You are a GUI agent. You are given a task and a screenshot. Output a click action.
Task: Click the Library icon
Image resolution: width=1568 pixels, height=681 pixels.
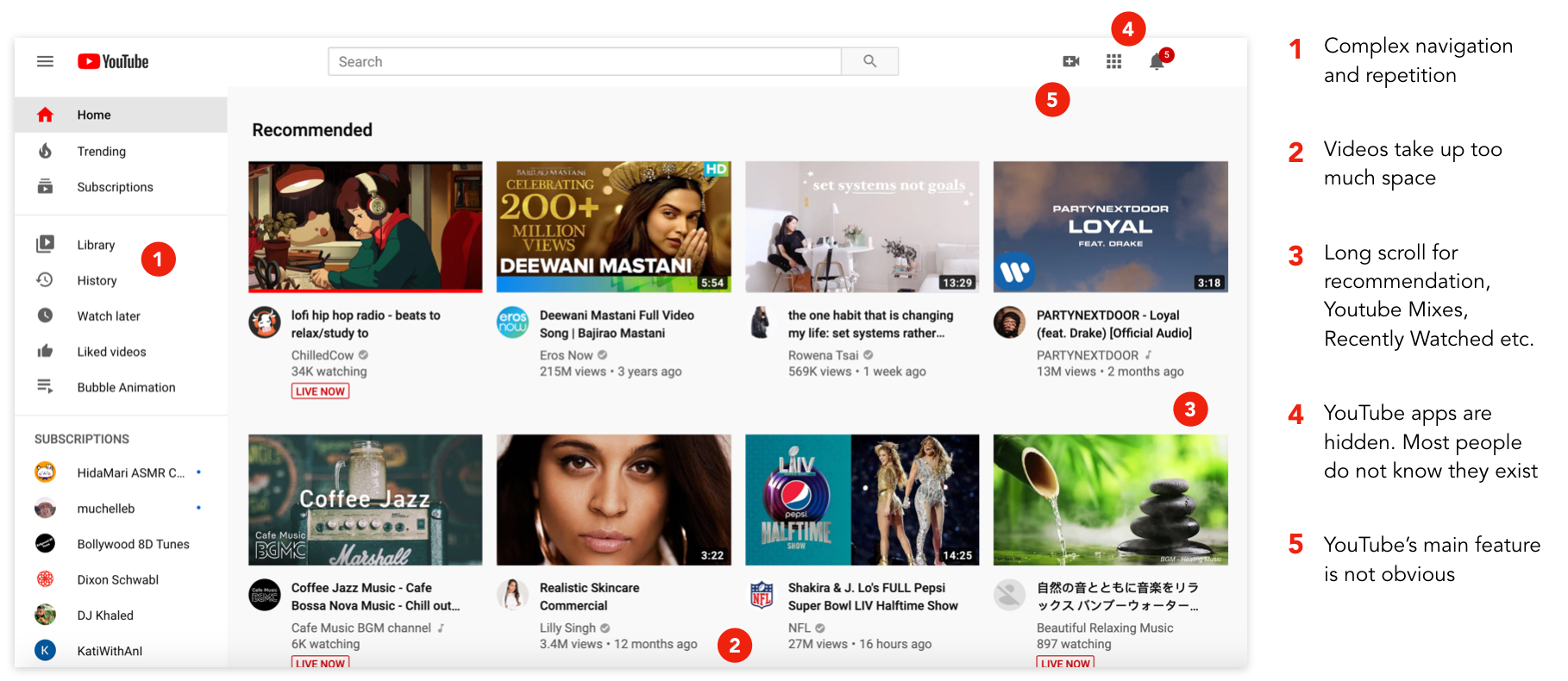point(45,245)
